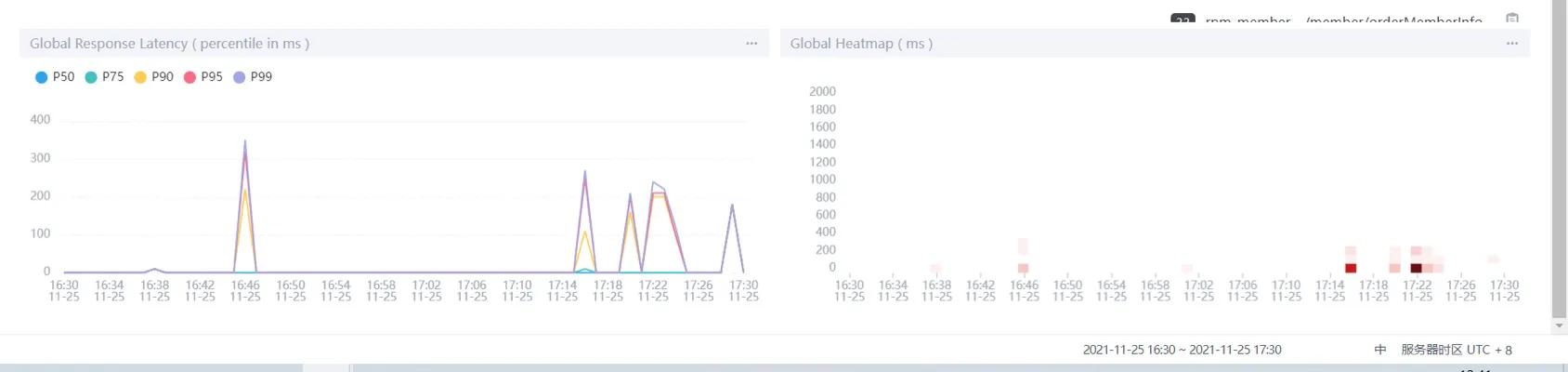Click the latency peak near 17:29
The height and width of the screenshot is (372, 1568).
click(x=733, y=205)
